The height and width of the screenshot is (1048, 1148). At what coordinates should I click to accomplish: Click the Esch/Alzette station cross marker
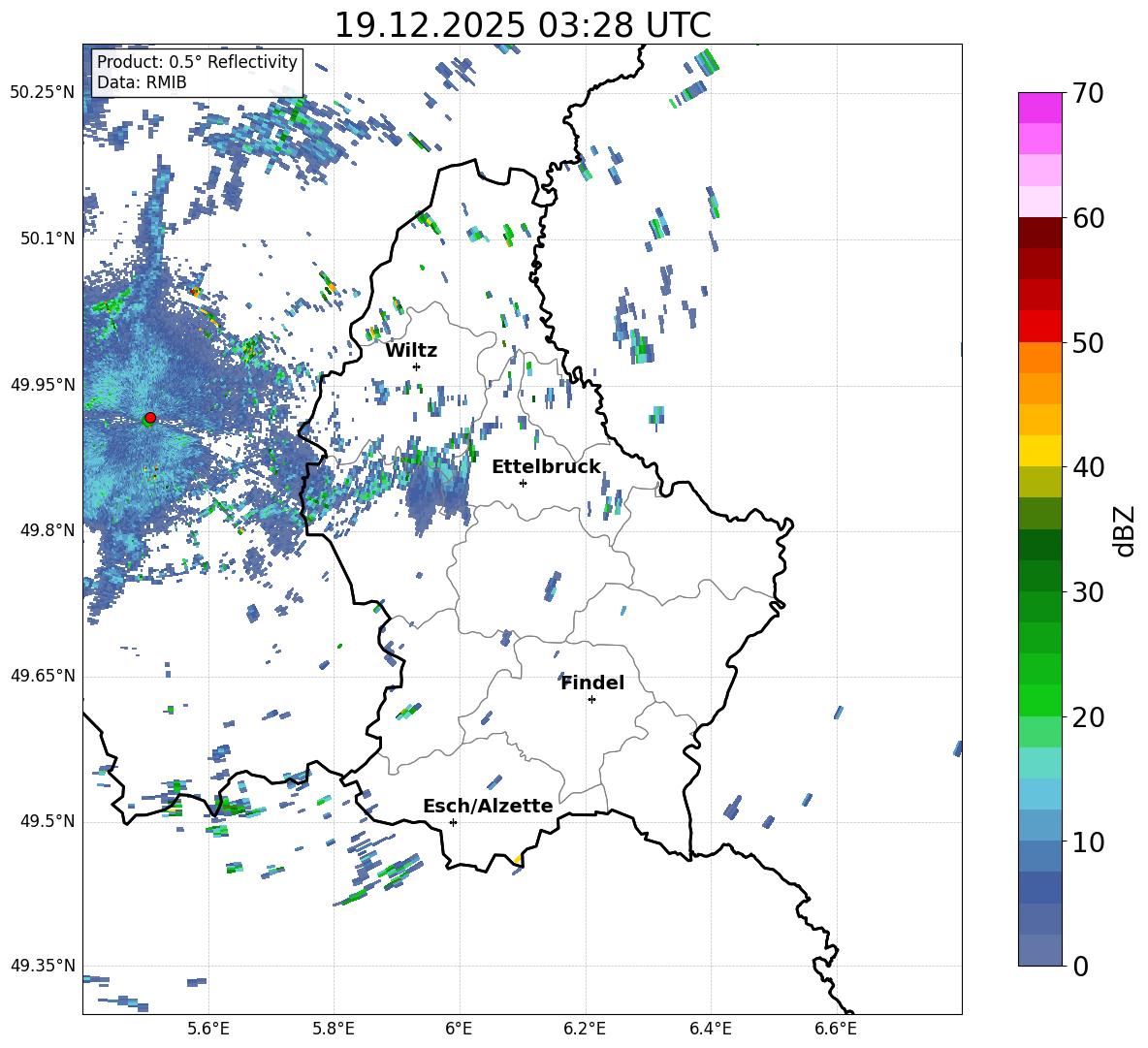453,822
